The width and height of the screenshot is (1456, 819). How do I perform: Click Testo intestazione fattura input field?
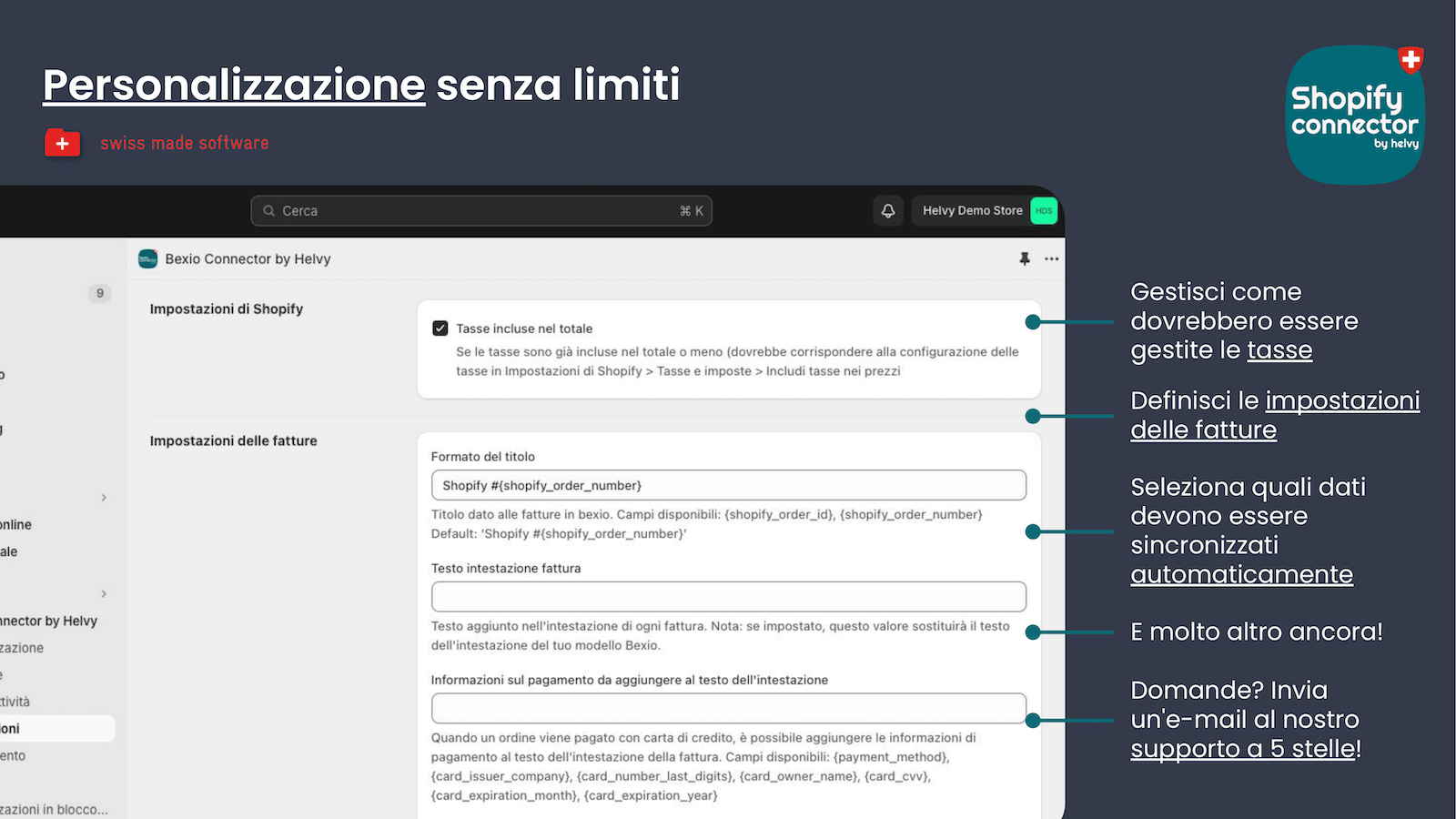729,597
